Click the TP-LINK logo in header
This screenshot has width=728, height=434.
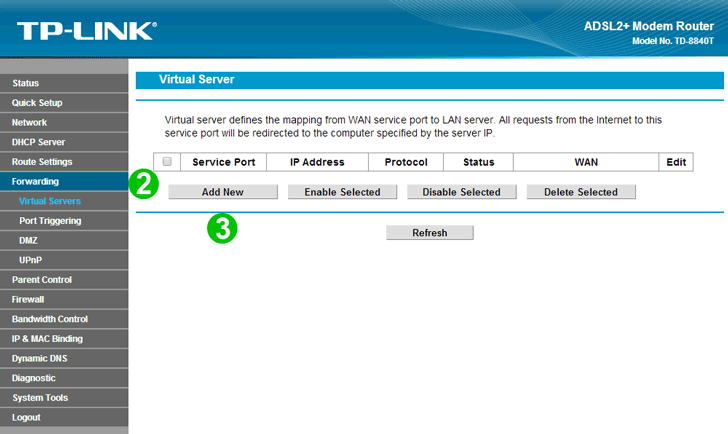pyautogui.click(x=87, y=31)
